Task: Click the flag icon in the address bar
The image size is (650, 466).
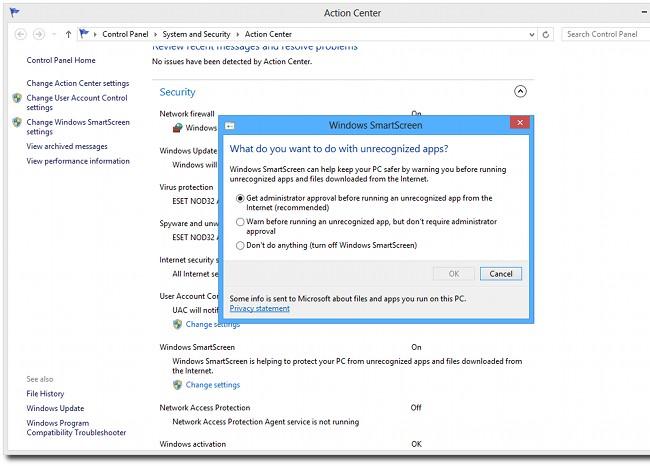Action: coord(84,34)
